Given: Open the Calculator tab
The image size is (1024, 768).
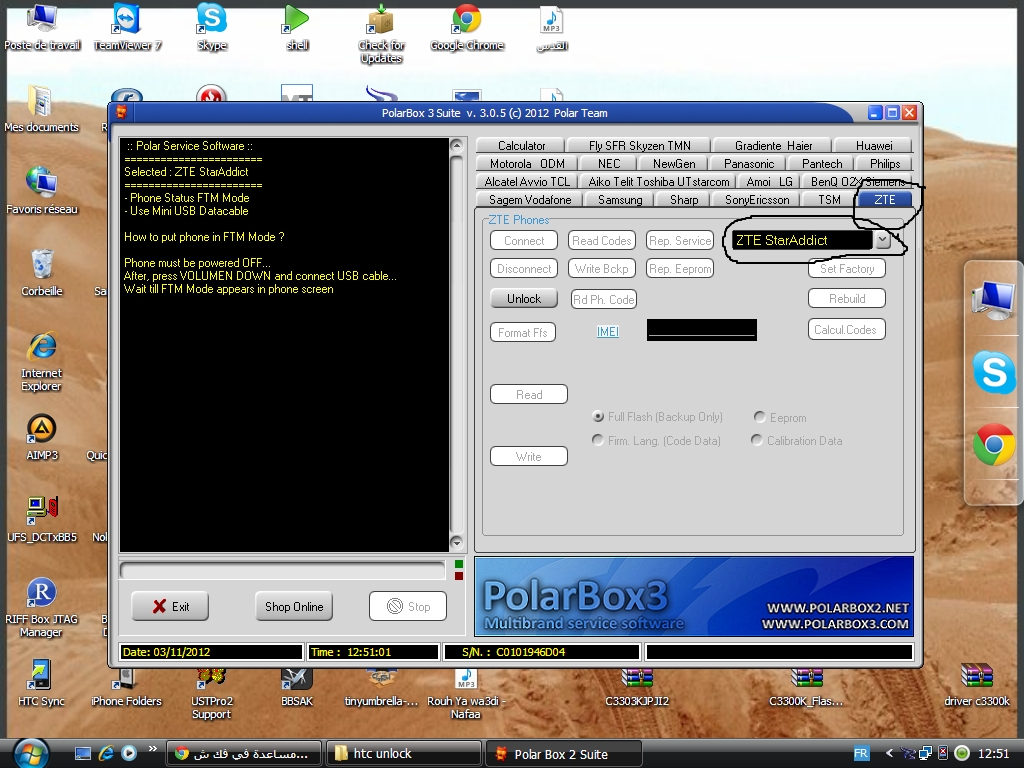Looking at the screenshot, I should 521,146.
